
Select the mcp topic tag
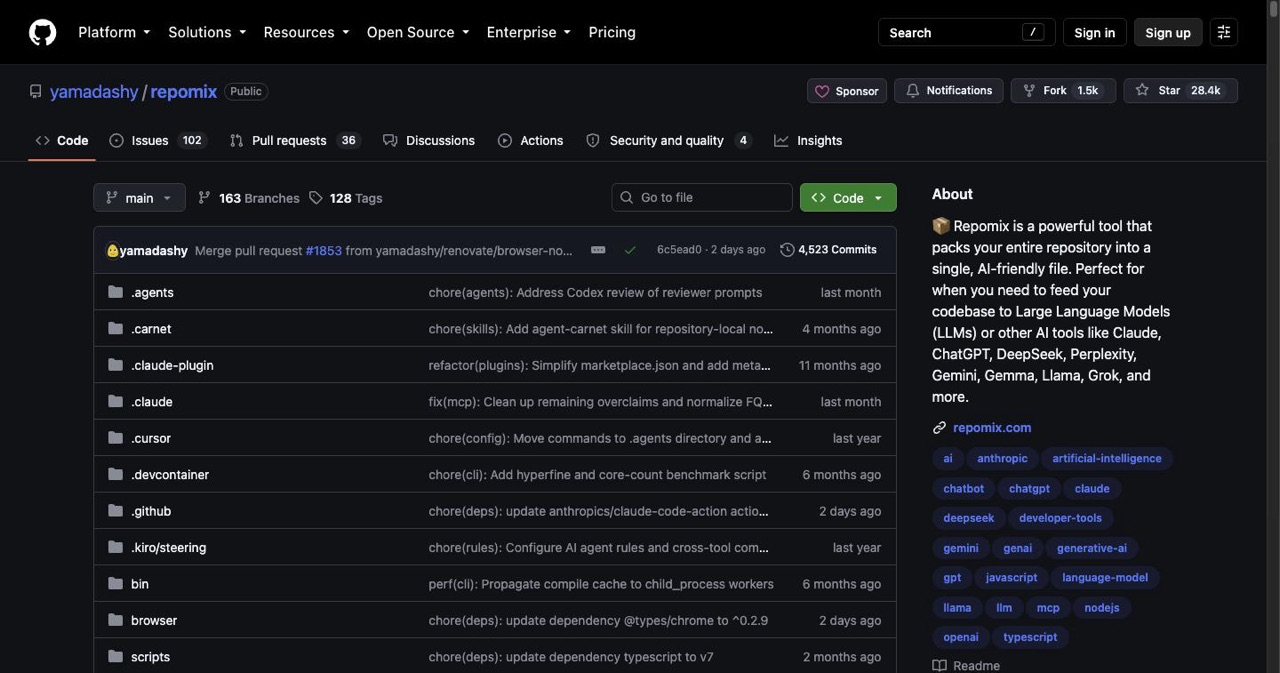coord(1048,607)
